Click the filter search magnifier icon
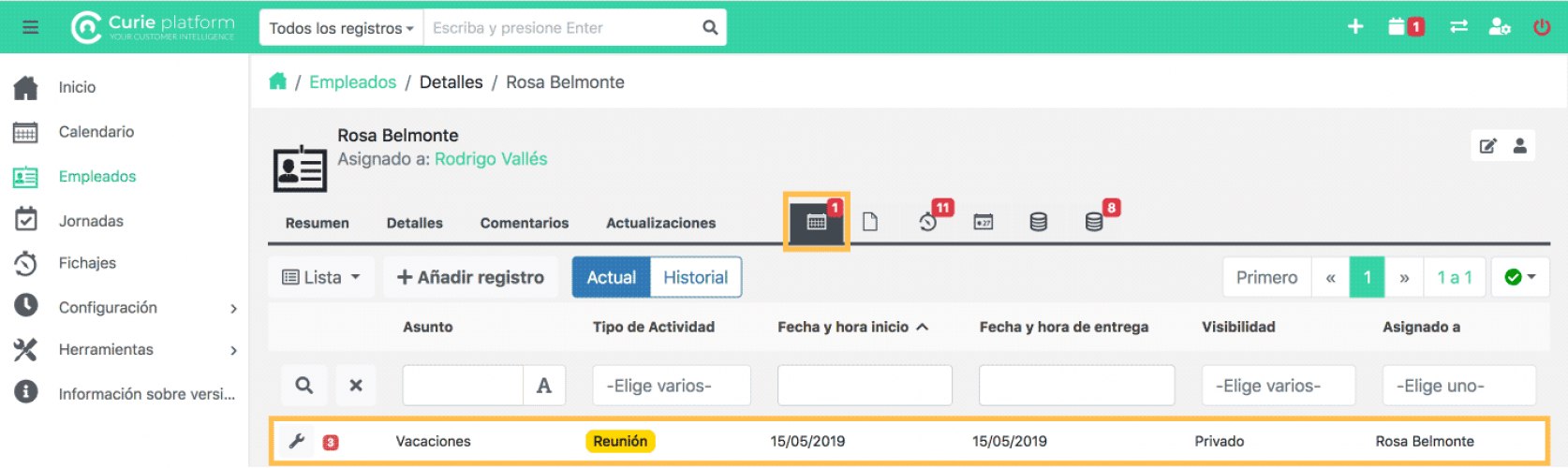 303,385
